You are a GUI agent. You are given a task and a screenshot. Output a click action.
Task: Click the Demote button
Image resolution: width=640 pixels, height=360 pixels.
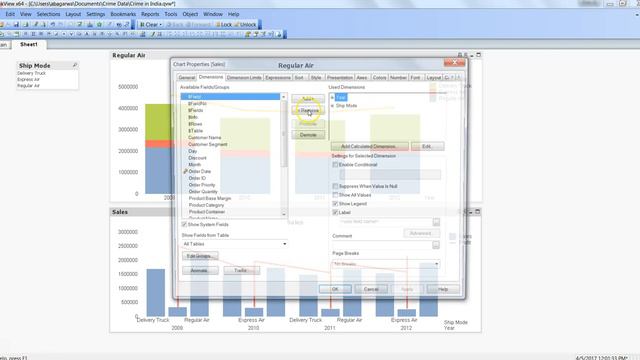308,135
